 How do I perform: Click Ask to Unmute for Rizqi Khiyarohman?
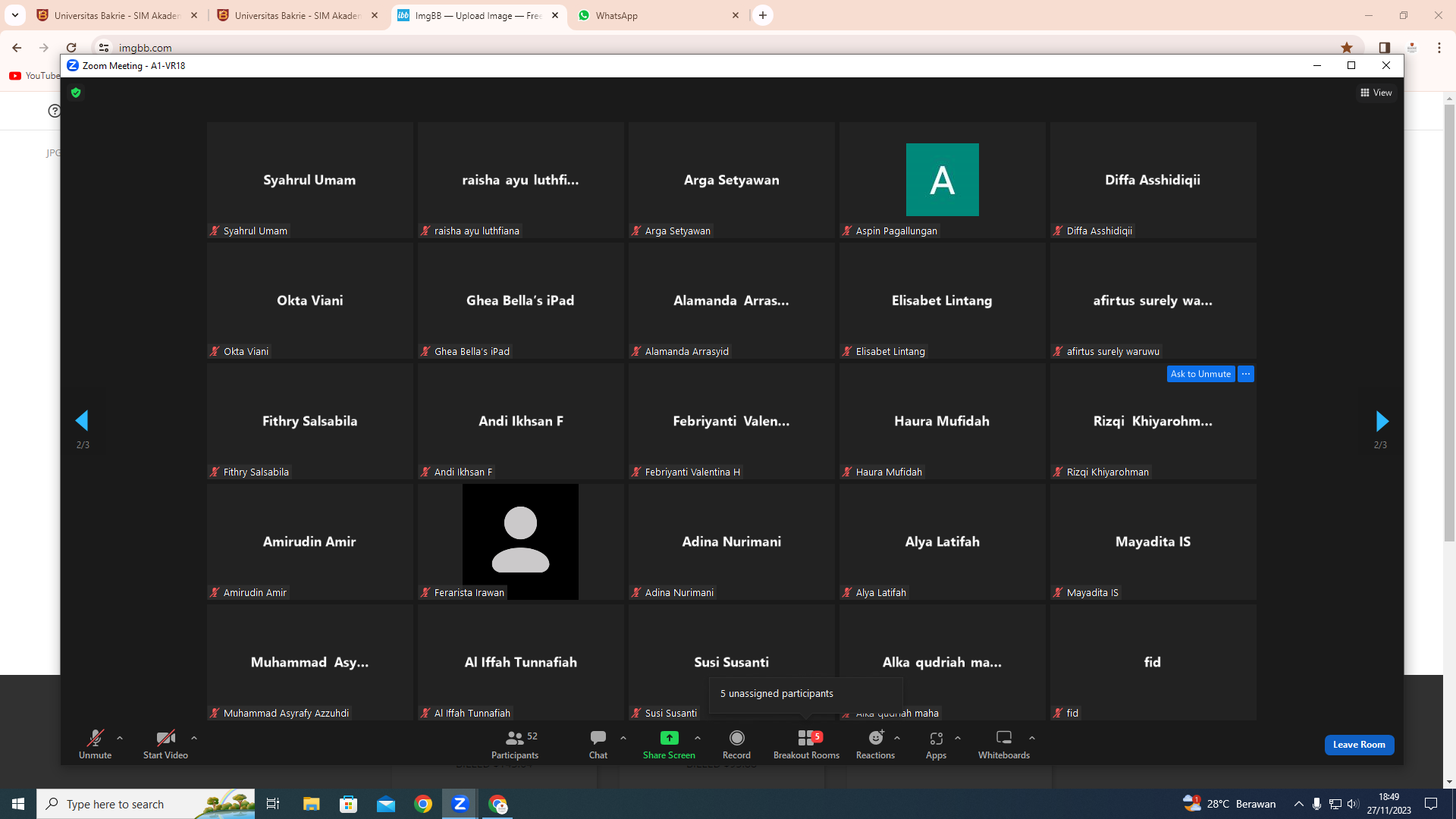1200,374
